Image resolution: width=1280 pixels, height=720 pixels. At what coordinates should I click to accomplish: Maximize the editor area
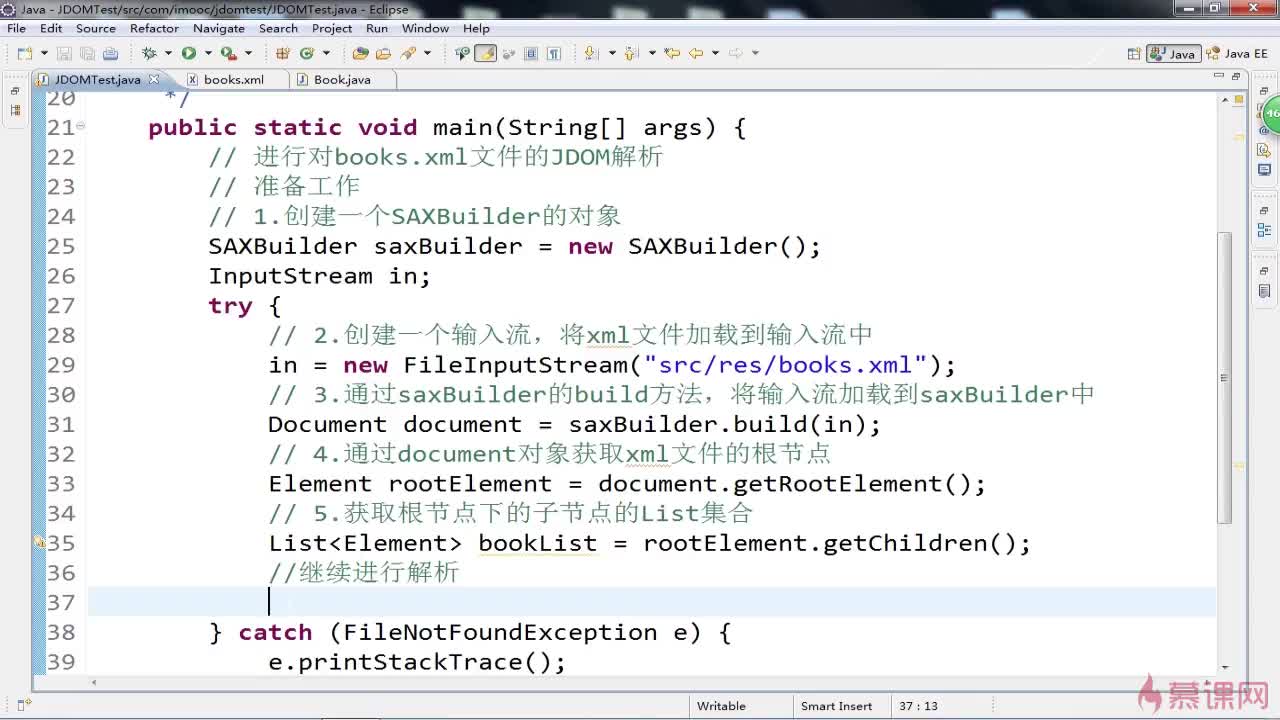(1236, 76)
